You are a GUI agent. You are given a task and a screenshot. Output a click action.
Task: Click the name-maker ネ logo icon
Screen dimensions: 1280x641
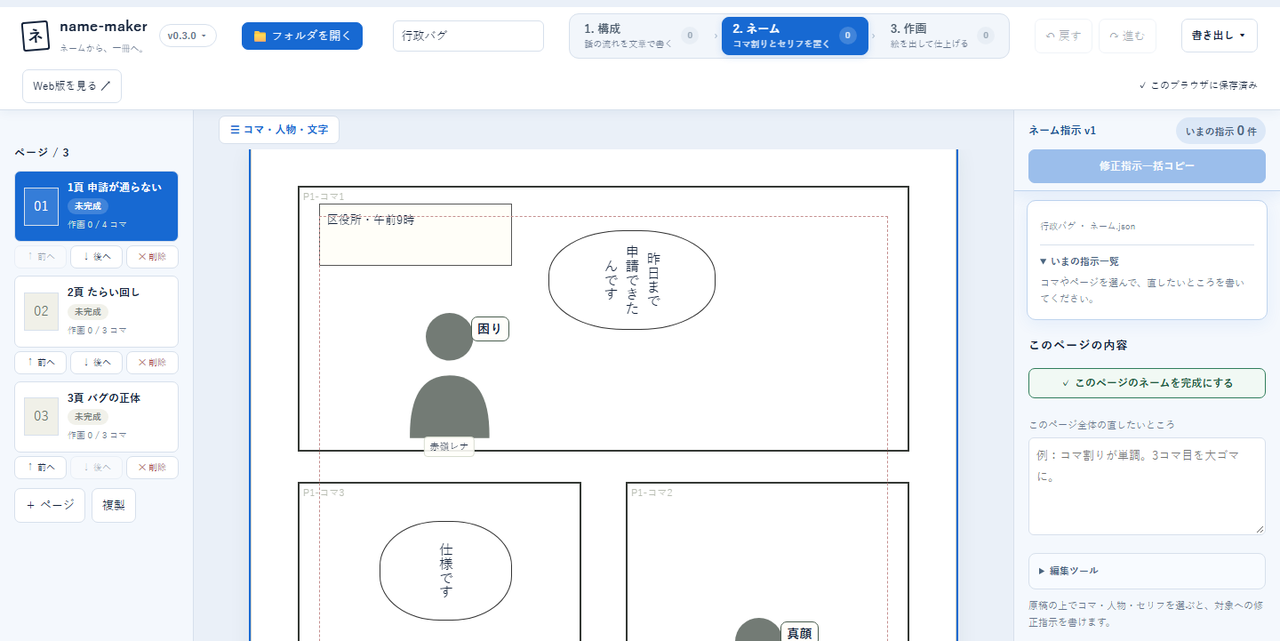tap(36, 36)
